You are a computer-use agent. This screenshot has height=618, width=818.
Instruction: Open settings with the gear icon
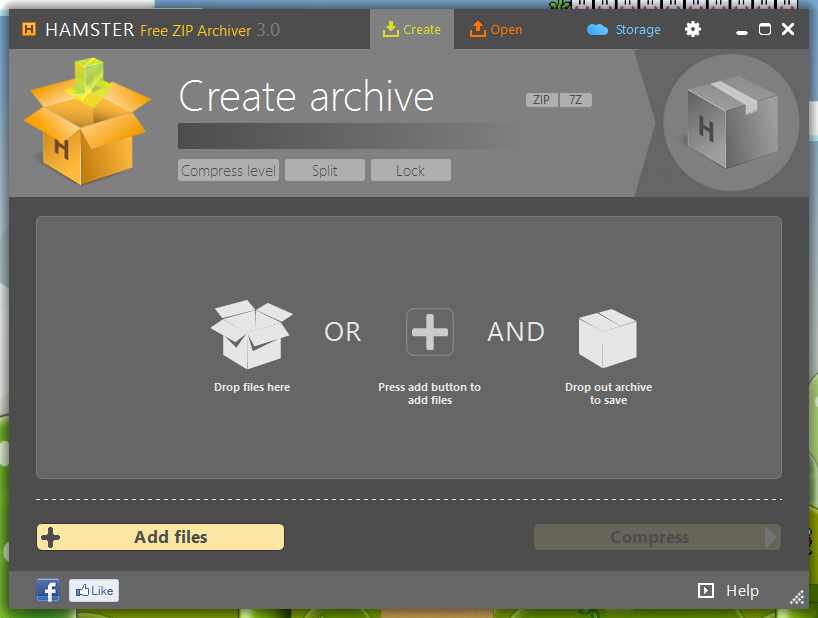tap(693, 29)
